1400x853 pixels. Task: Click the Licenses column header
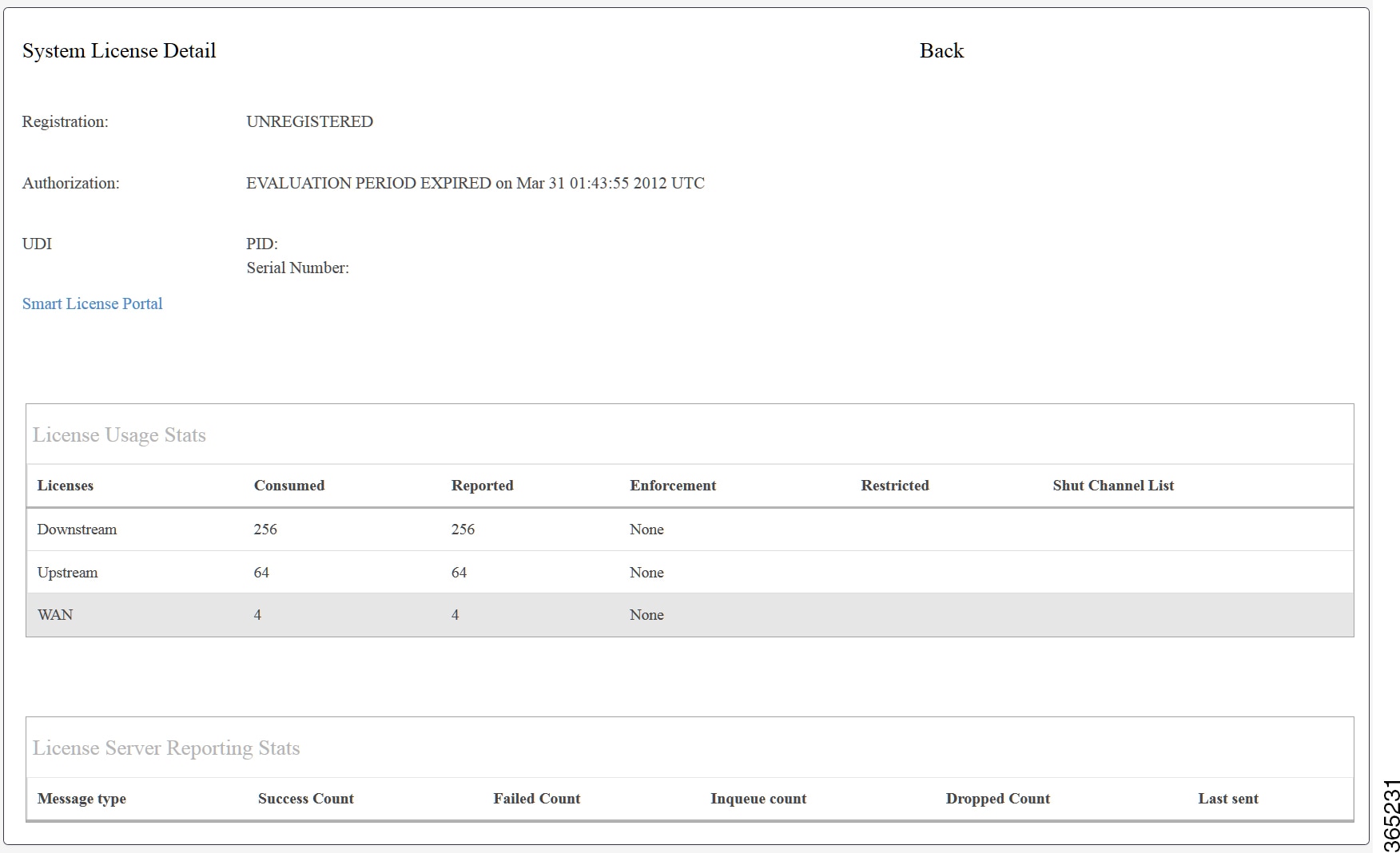click(x=65, y=485)
